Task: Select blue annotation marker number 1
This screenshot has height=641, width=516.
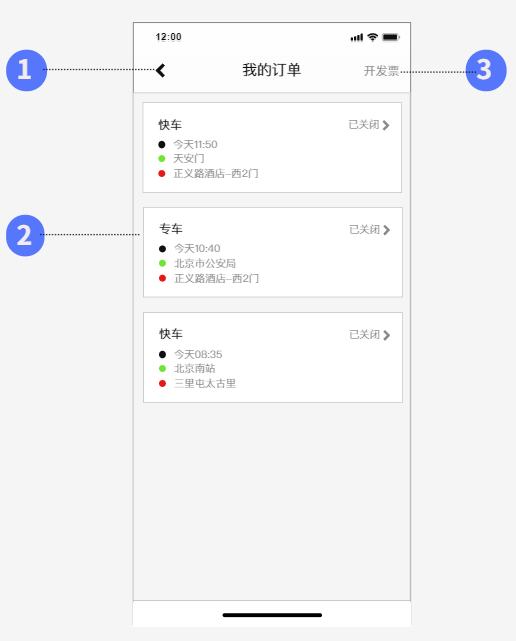Action: (26, 70)
